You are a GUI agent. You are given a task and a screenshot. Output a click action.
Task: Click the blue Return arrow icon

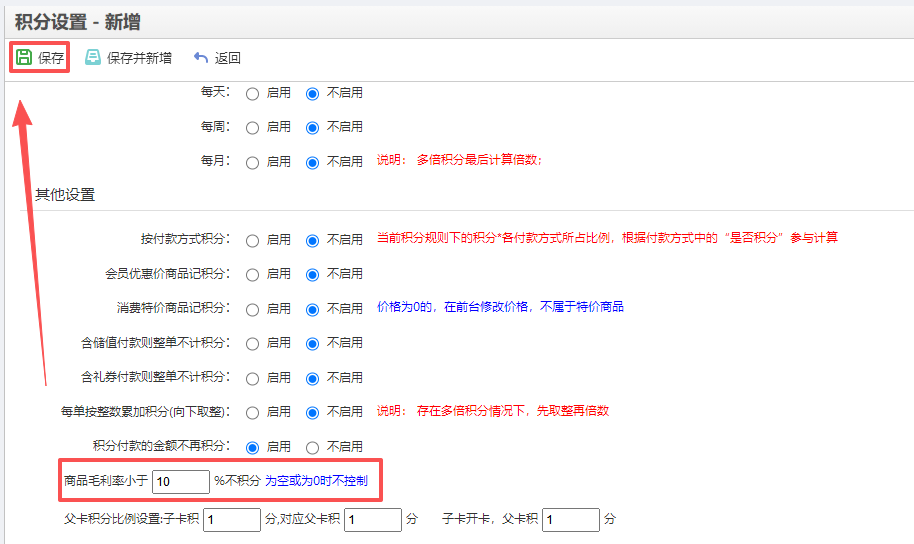pos(201,58)
